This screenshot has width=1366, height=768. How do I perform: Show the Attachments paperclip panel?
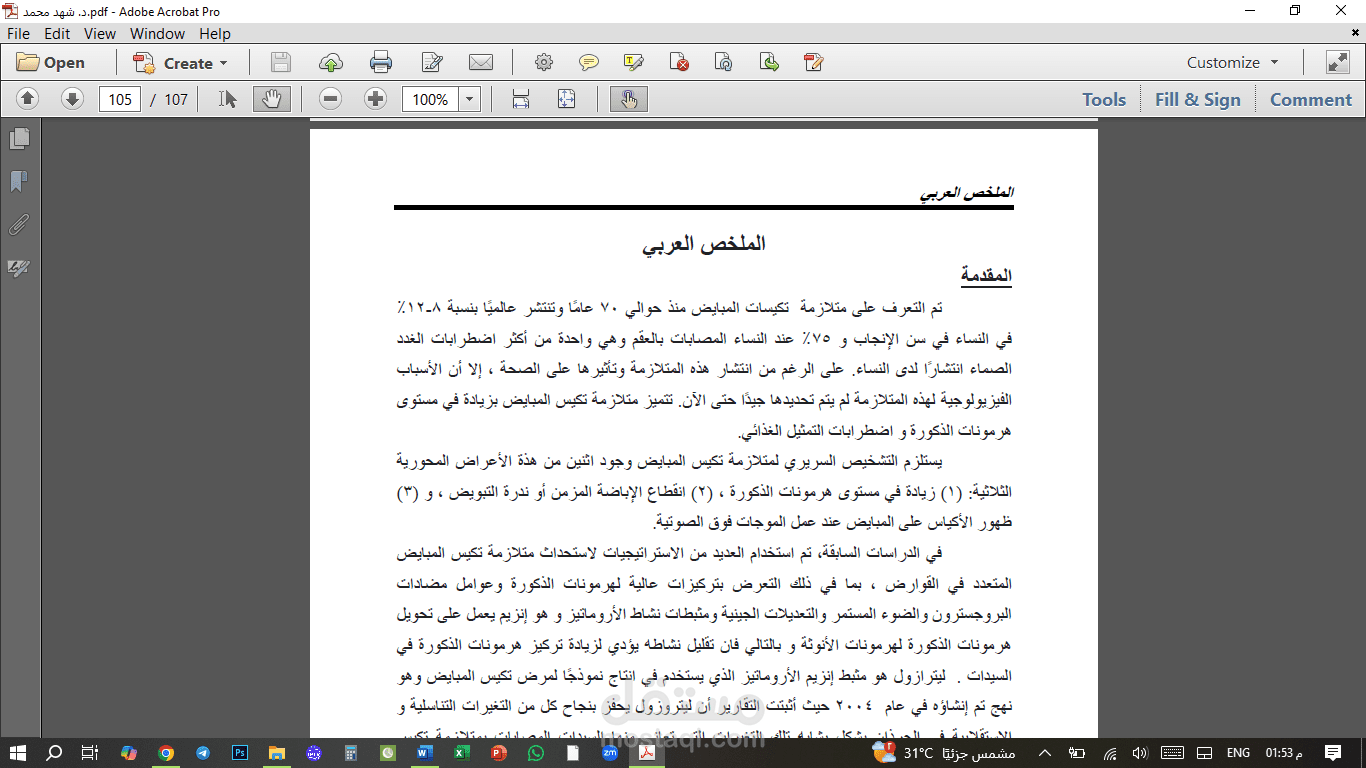click(x=19, y=224)
